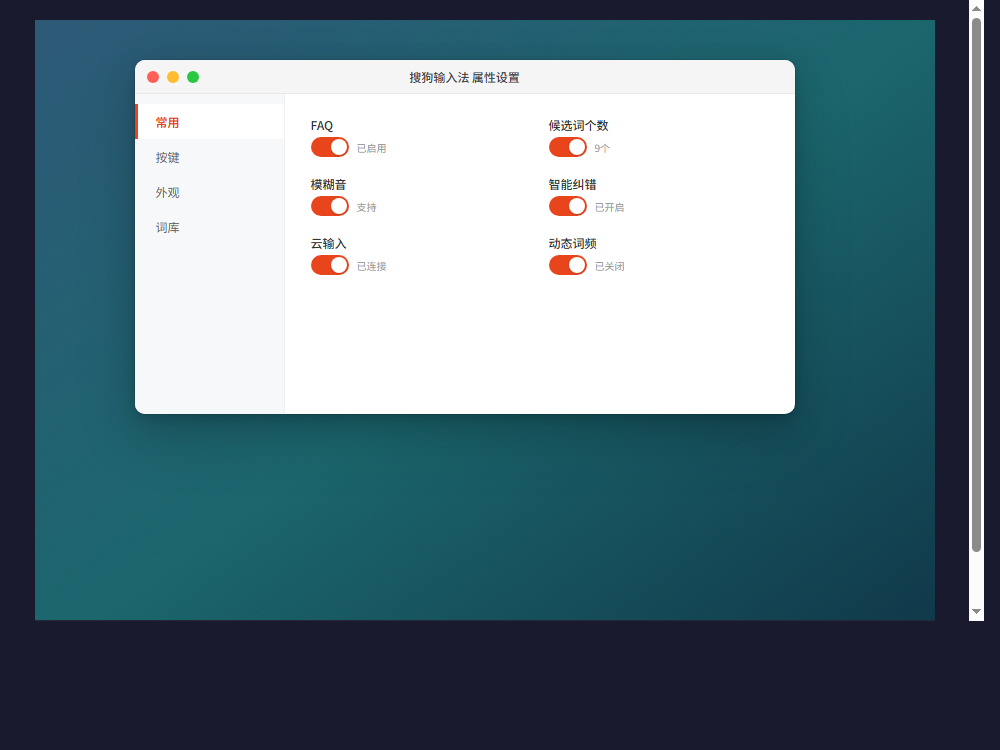Switch off 智能纠错 toggle
This screenshot has width=1000, height=750.
pyautogui.click(x=568, y=206)
